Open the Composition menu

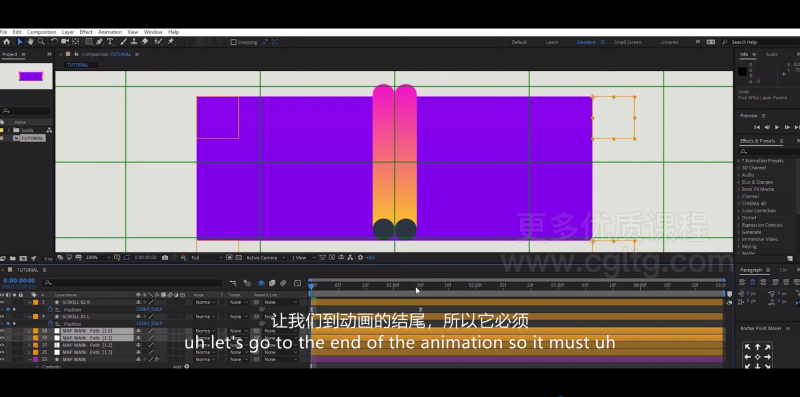point(41,32)
